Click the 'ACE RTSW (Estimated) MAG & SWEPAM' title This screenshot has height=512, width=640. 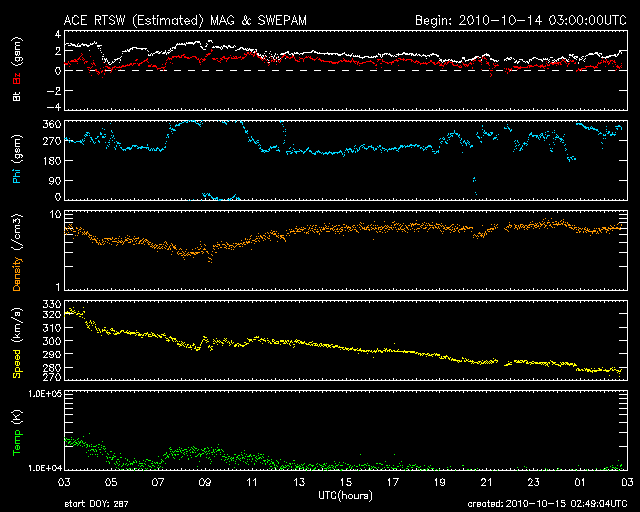(185, 20)
